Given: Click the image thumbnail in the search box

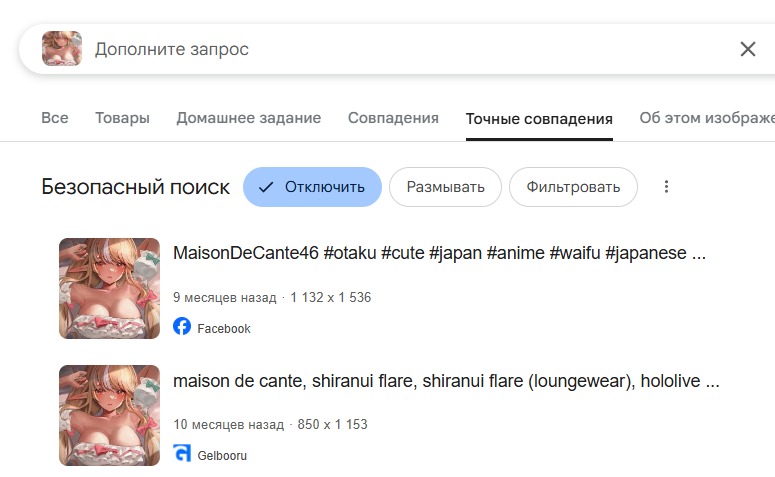Looking at the screenshot, I should pyautogui.click(x=62, y=49).
